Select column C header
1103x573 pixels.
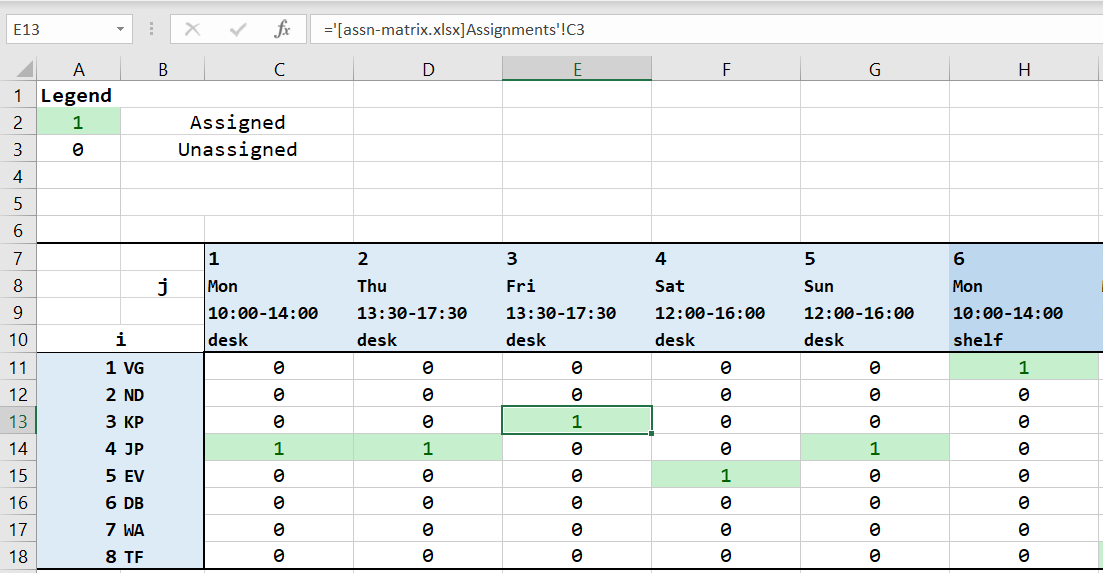pos(279,69)
